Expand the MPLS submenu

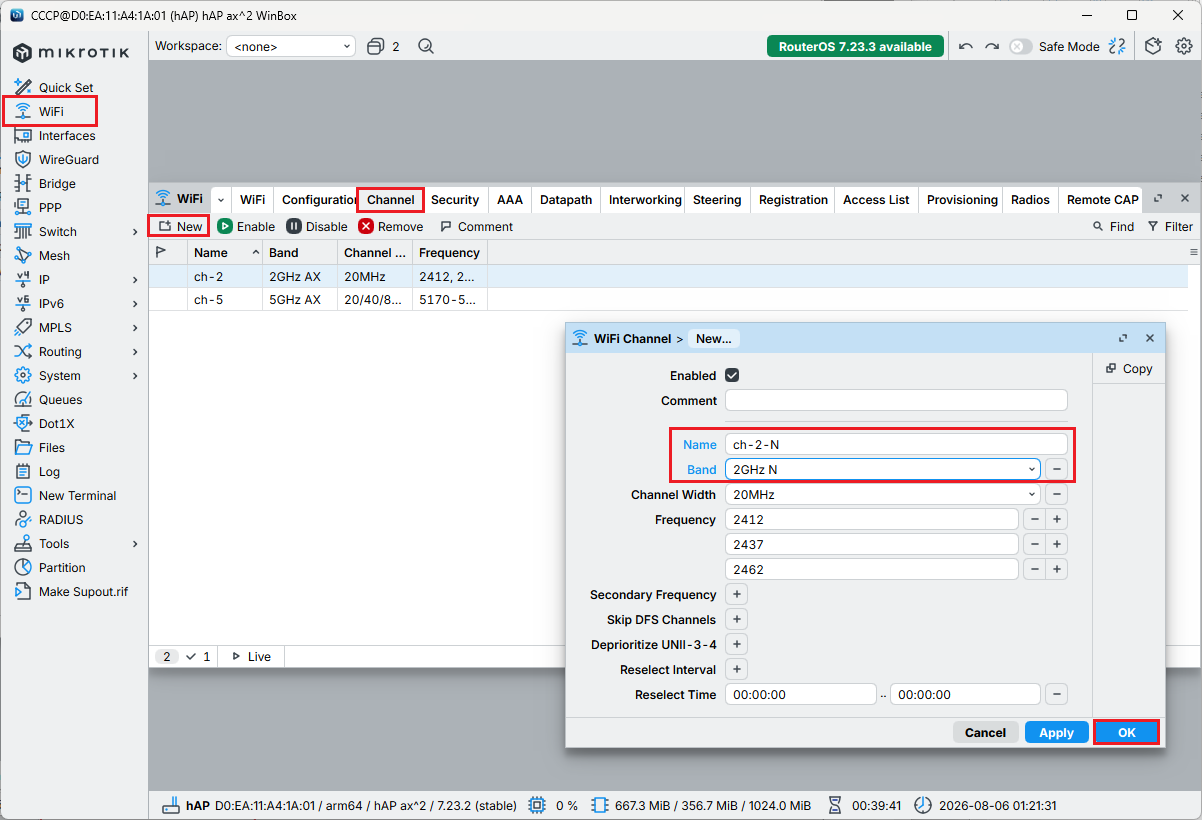click(135, 328)
